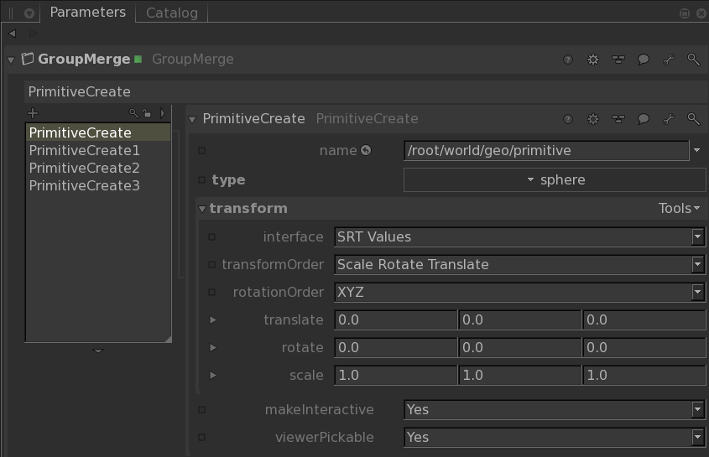Screen dimensions: 709x457
Task: Expand the translate parameter arrow
Action: [212, 320]
